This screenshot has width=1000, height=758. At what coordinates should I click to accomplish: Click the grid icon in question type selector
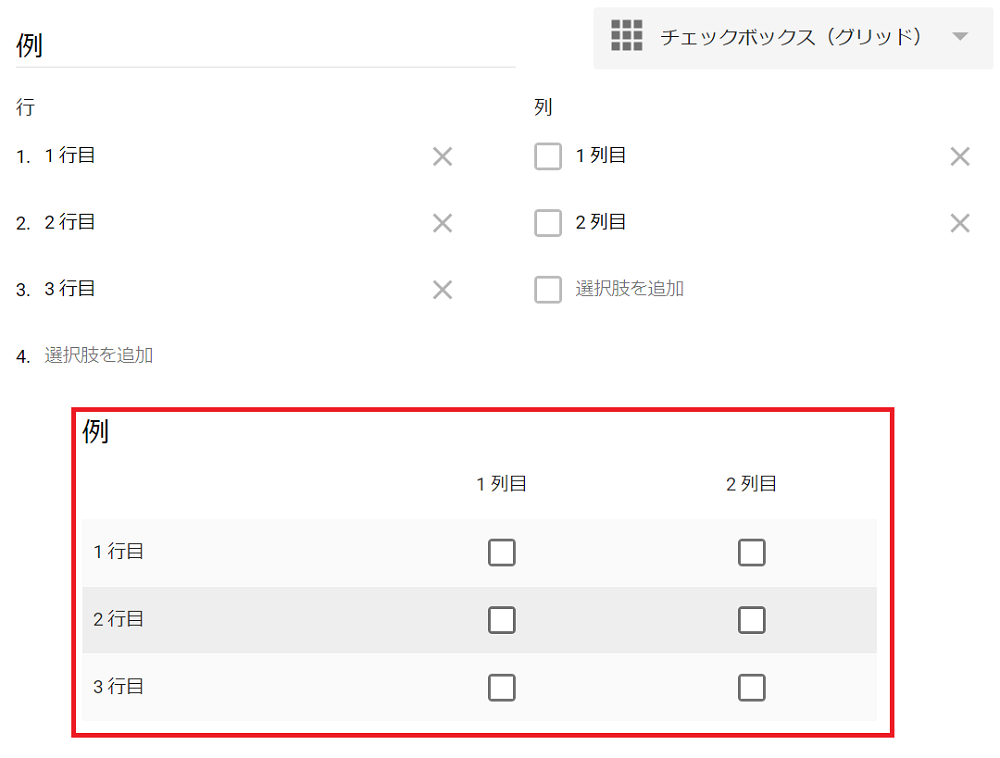pyautogui.click(x=626, y=36)
